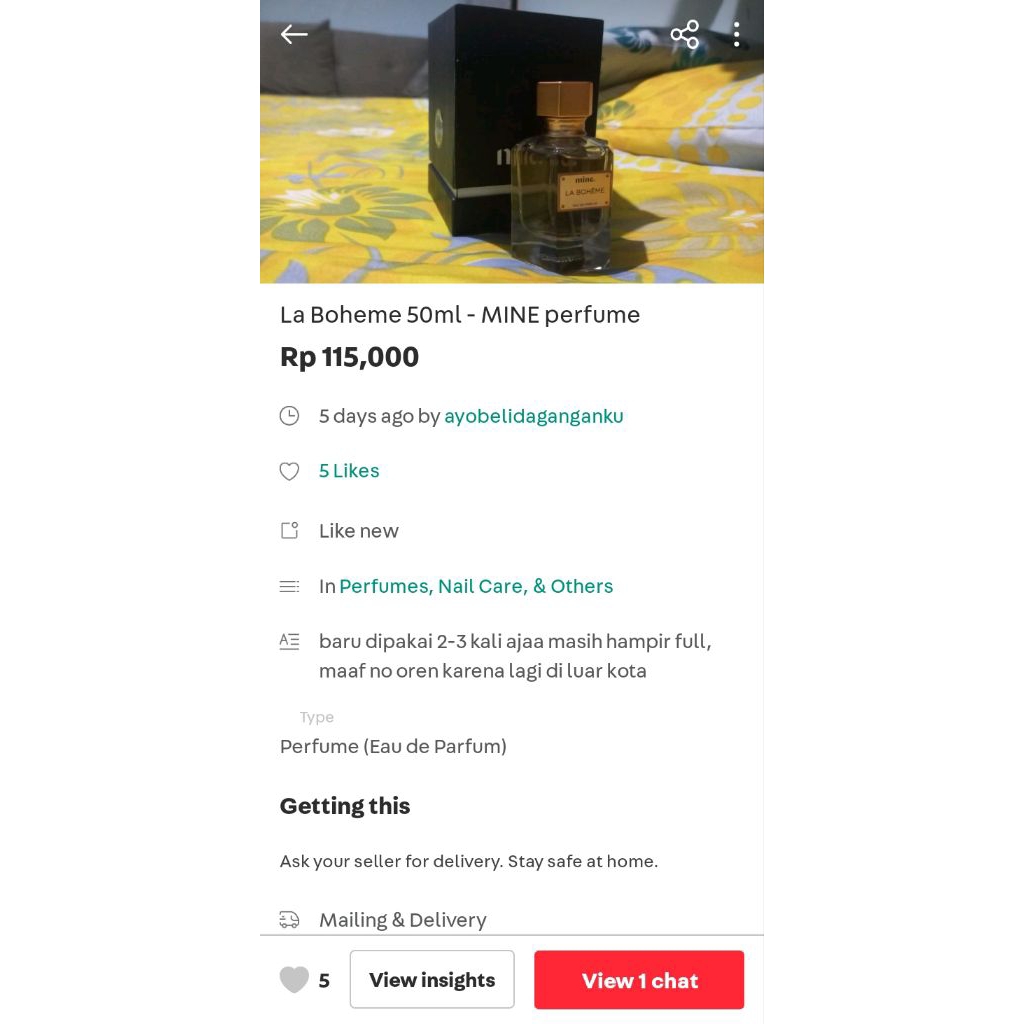
Task: Click the condition icon beside Like new
Action: 289,531
